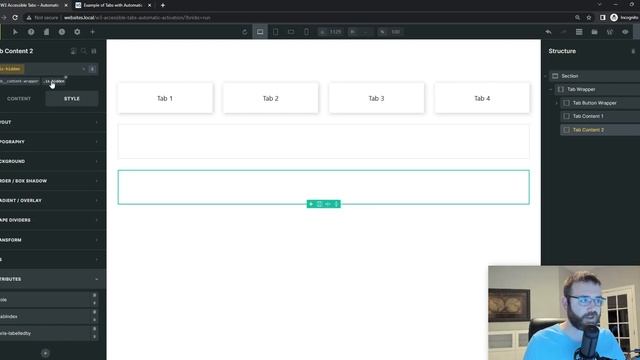Select the first tab content block on canvas
Viewport: 640px width, 360px height.
click(324, 141)
